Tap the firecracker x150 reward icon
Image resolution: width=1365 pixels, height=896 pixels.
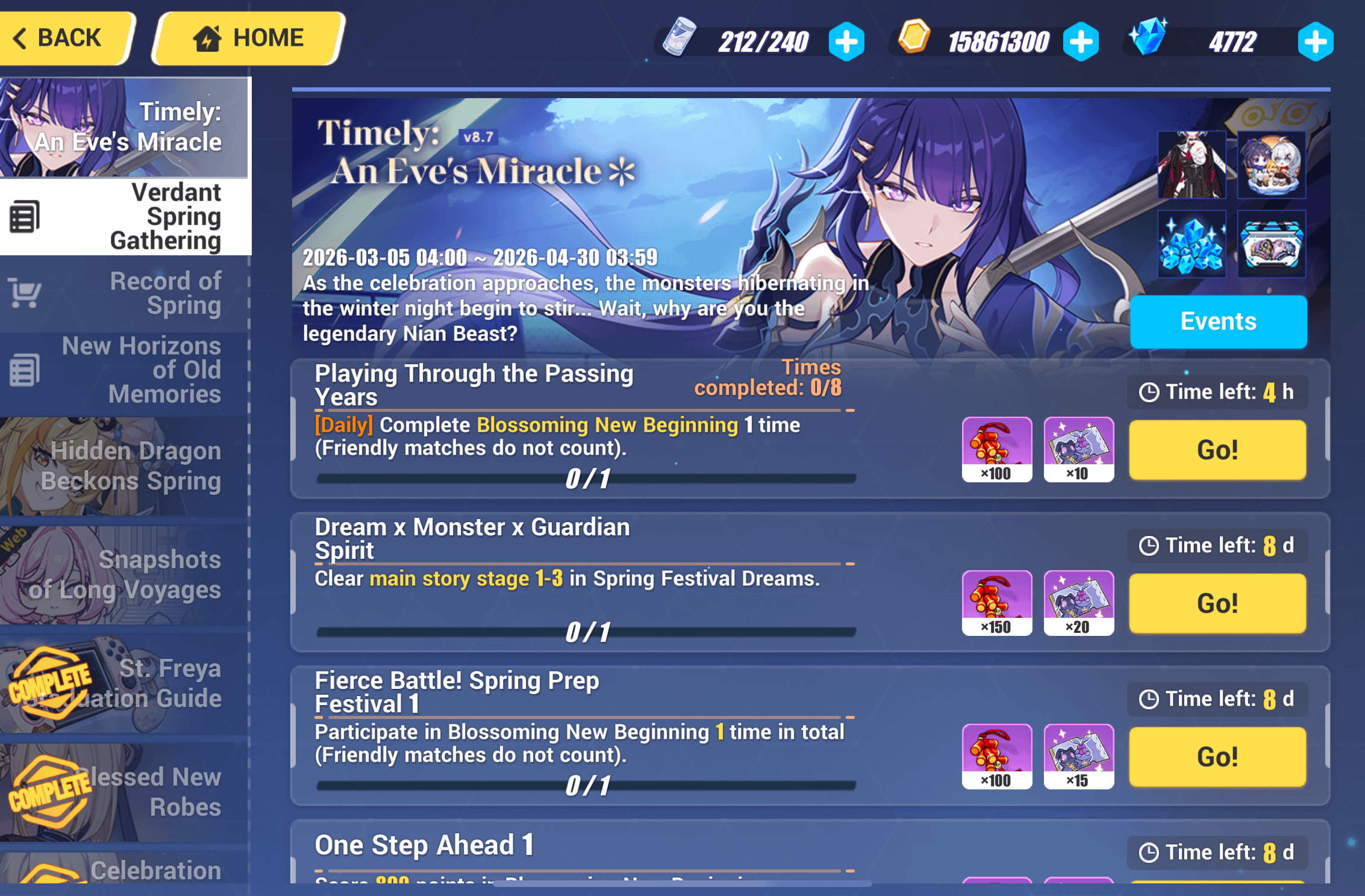coord(997,603)
